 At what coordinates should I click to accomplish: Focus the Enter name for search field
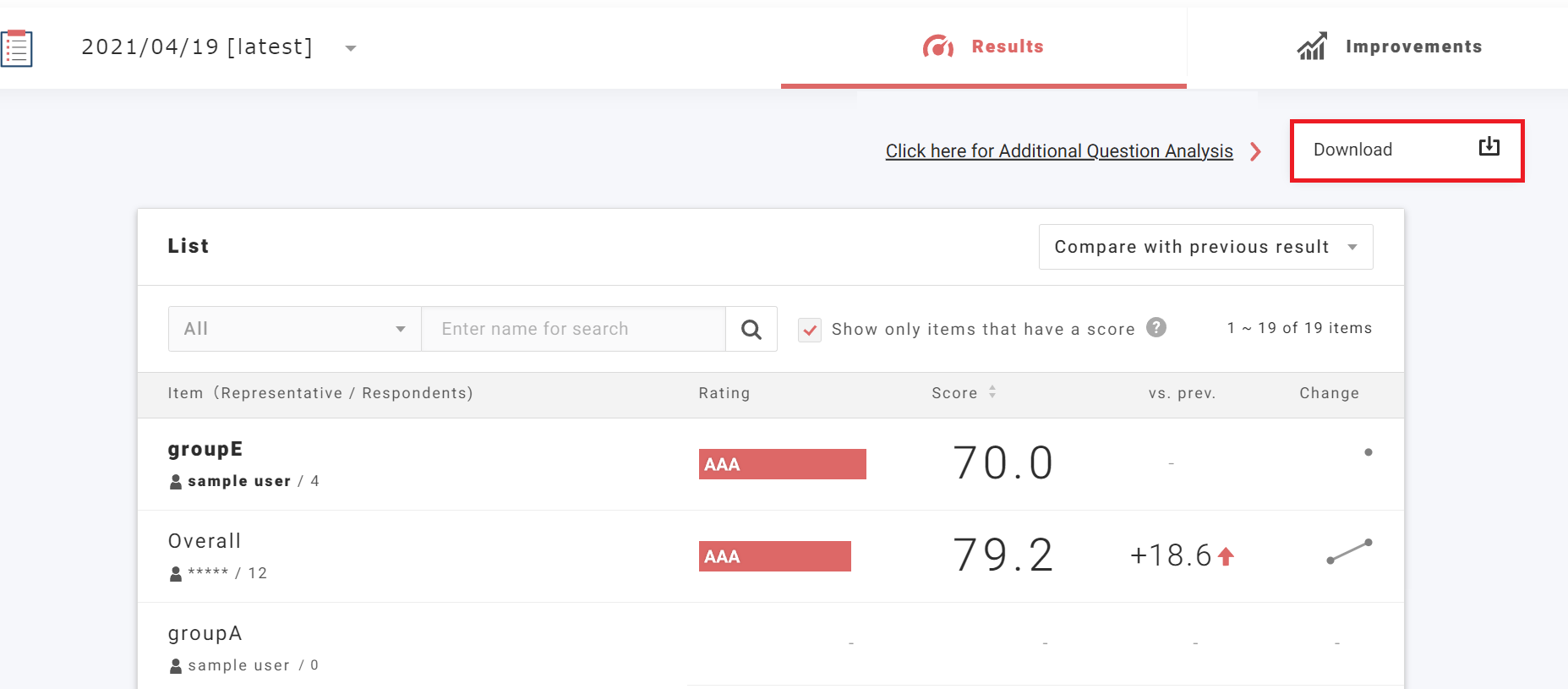[573, 329]
